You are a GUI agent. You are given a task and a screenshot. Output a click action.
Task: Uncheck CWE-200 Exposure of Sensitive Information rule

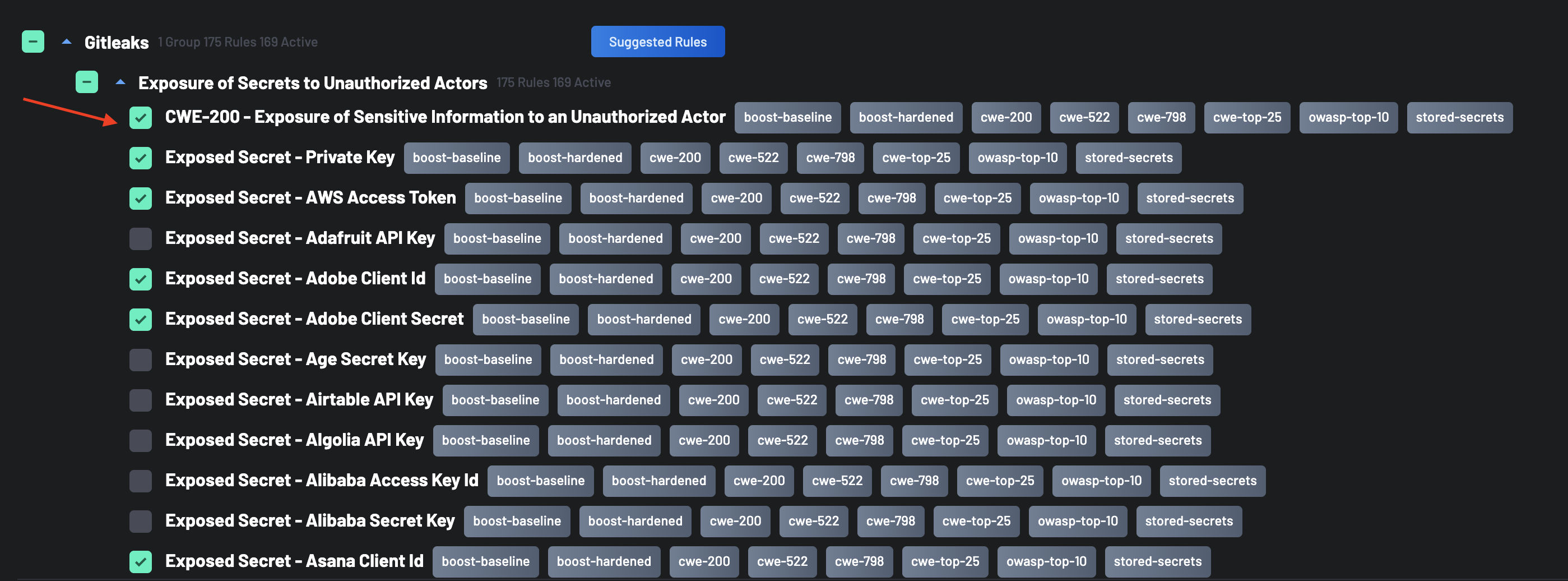pos(141,118)
